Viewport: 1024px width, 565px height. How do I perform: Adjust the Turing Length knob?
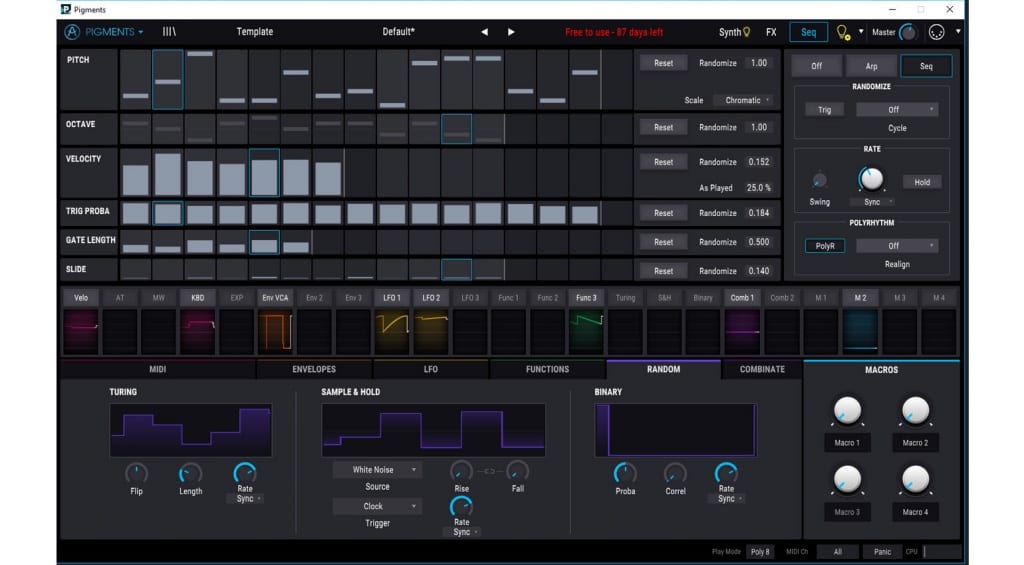(x=190, y=474)
